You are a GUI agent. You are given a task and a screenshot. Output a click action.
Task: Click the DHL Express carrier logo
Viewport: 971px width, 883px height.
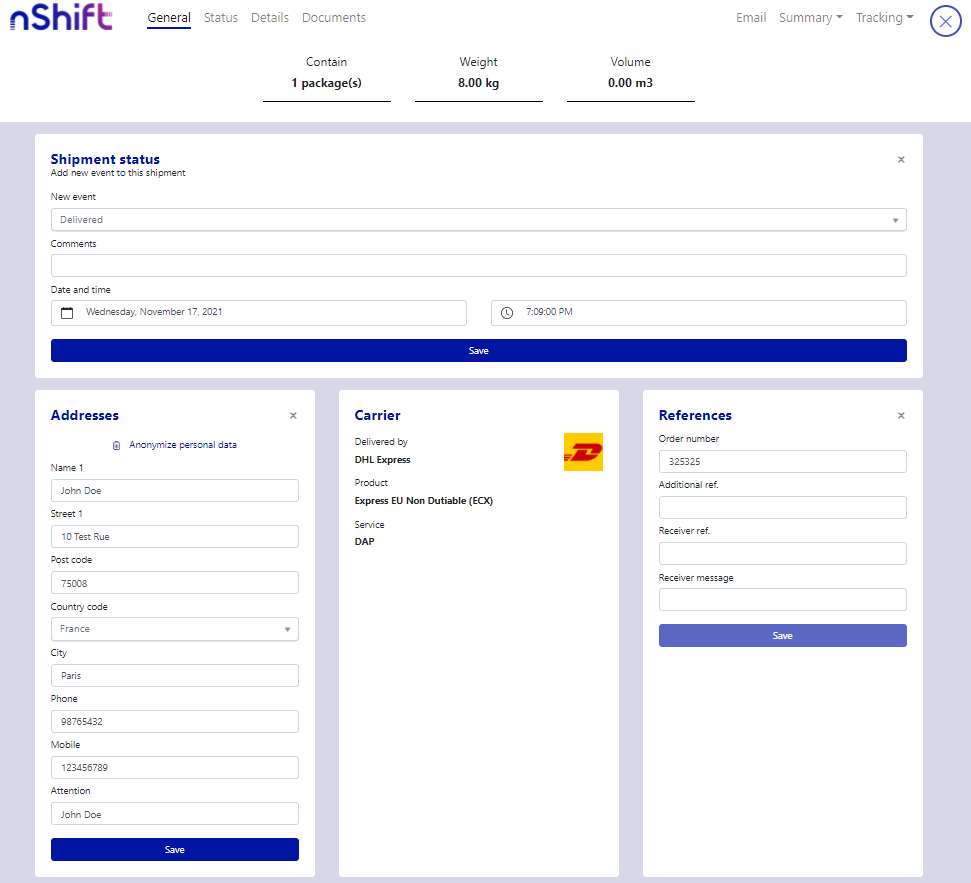tap(583, 452)
